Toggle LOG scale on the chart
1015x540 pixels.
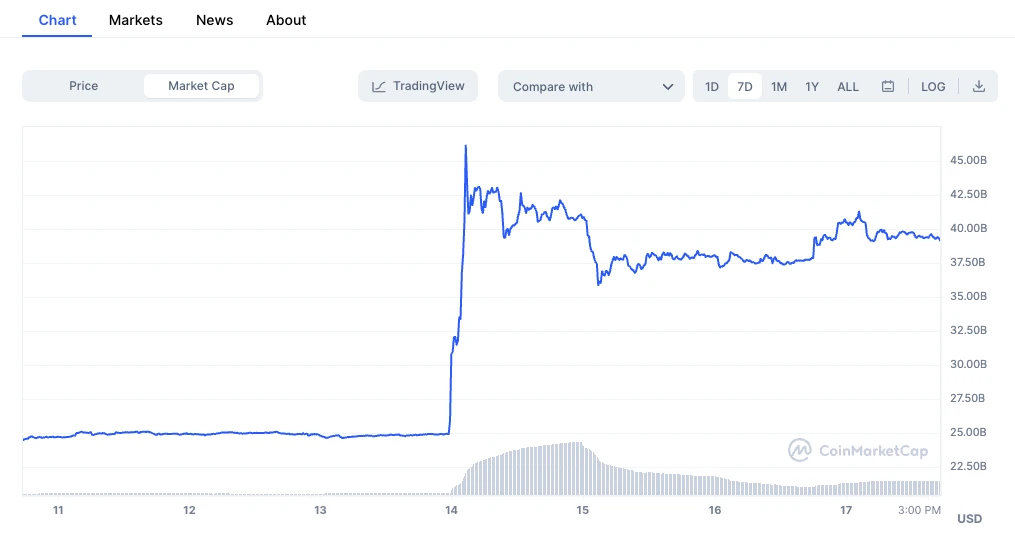(x=933, y=87)
